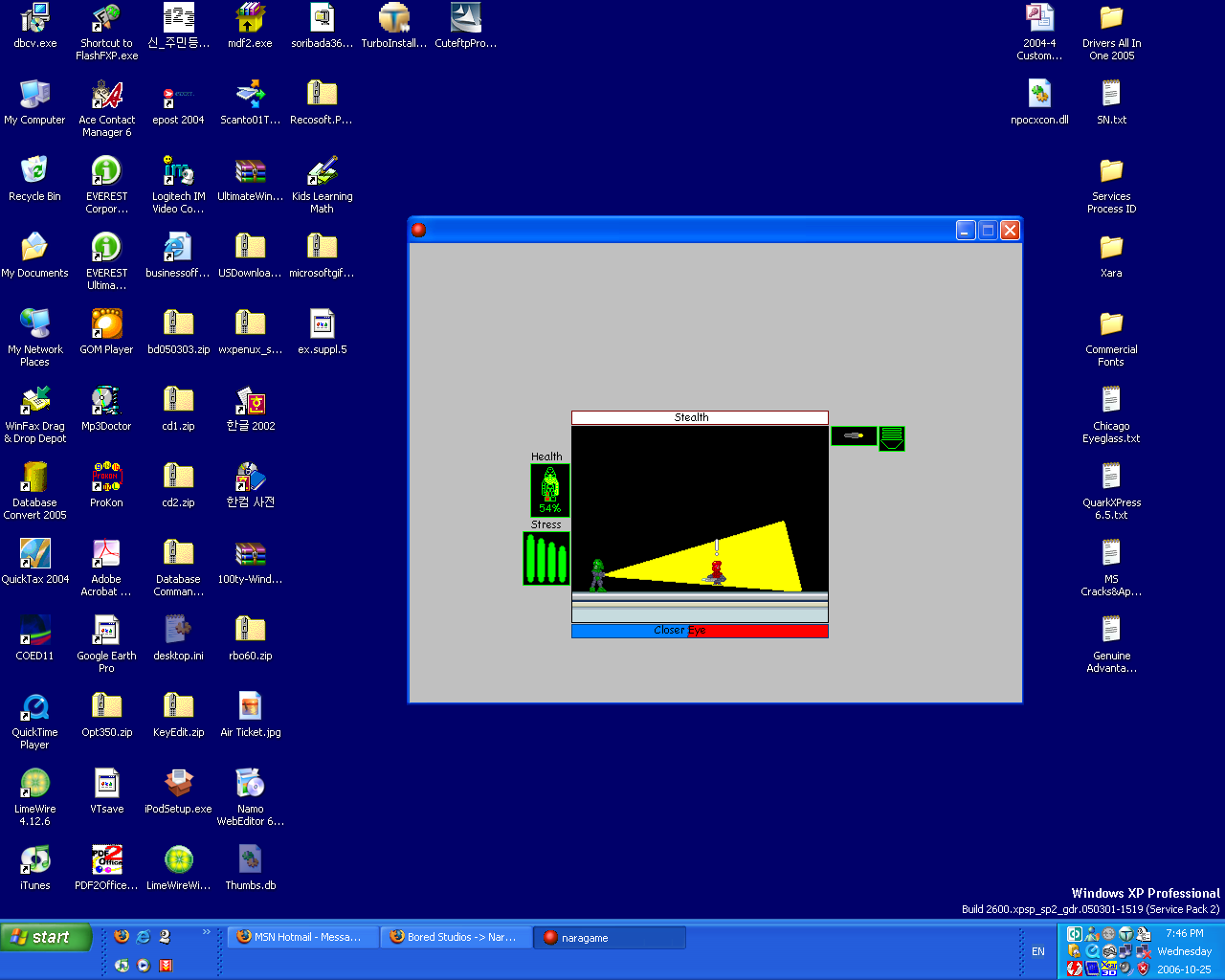Select the iPodSetup.exe file icon
This screenshot has width=1225, height=980.
[x=179, y=791]
